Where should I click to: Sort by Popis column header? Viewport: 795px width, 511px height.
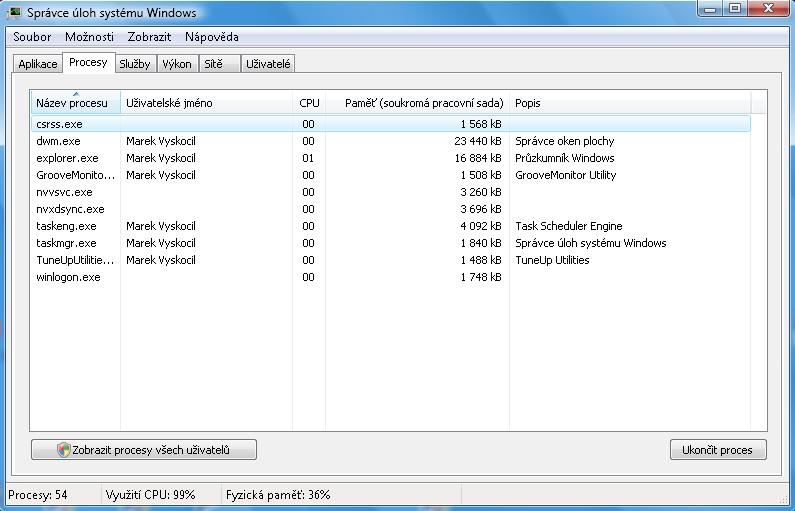[x=630, y=103]
